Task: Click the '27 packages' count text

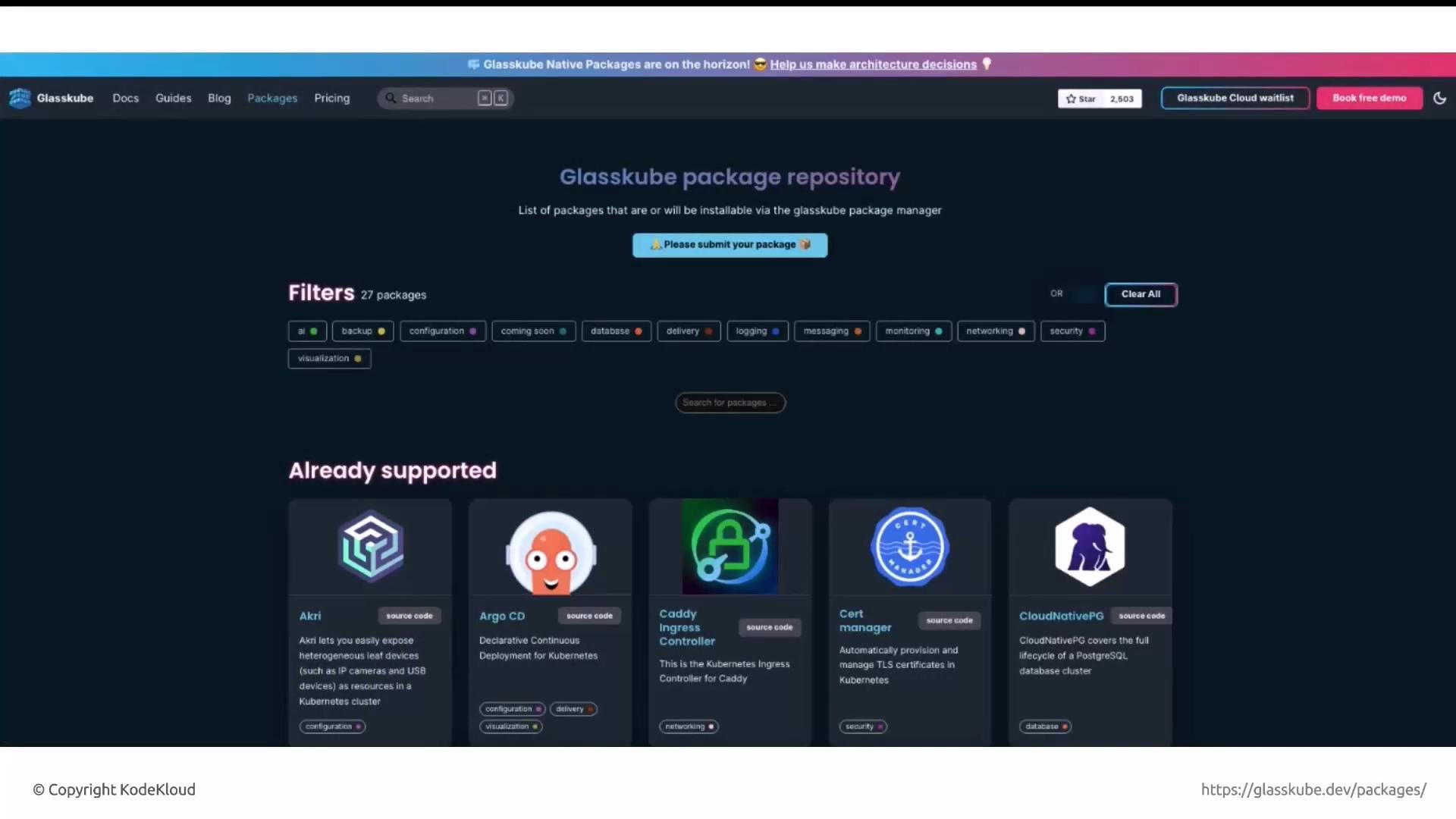Action: click(x=394, y=295)
